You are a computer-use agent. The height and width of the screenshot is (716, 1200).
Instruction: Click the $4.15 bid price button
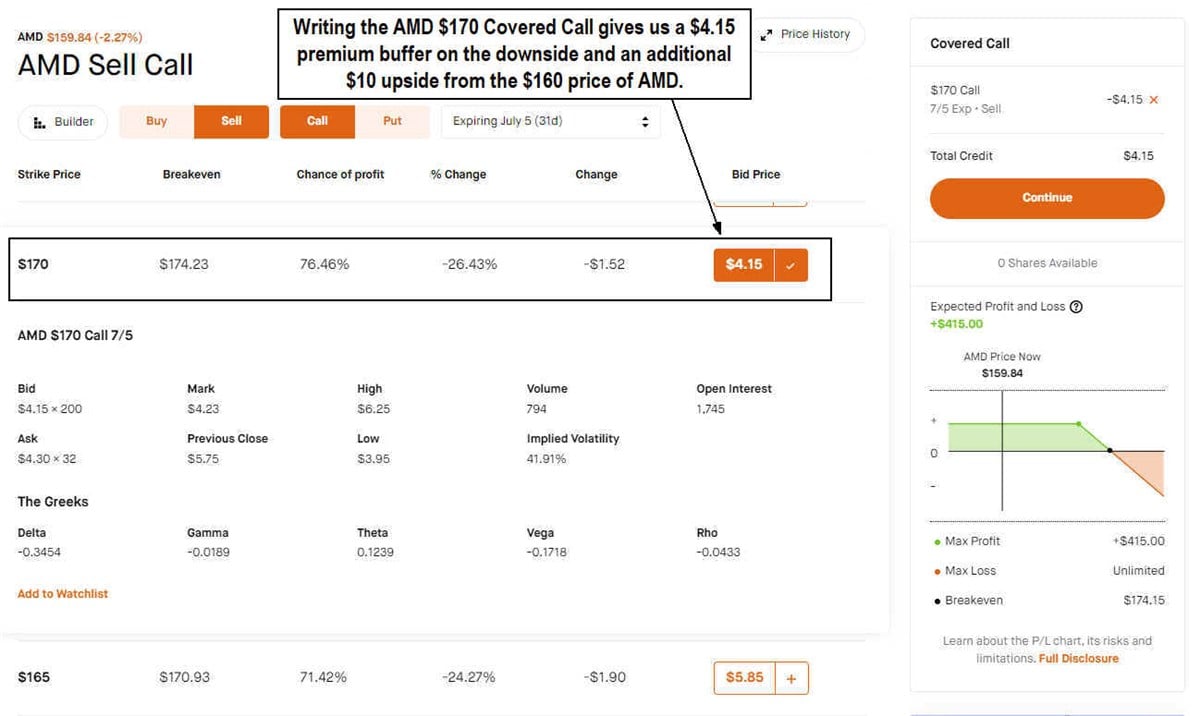743,265
